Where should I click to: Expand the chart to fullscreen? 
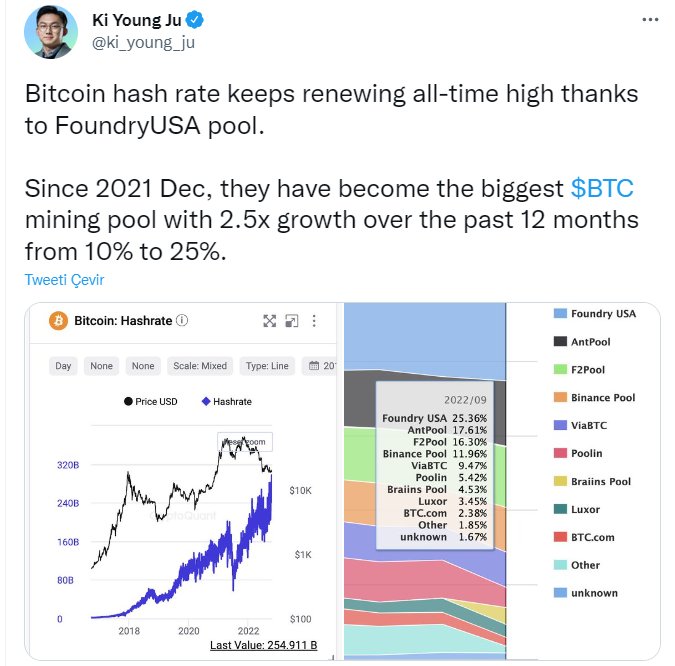(x=269, y=321)
